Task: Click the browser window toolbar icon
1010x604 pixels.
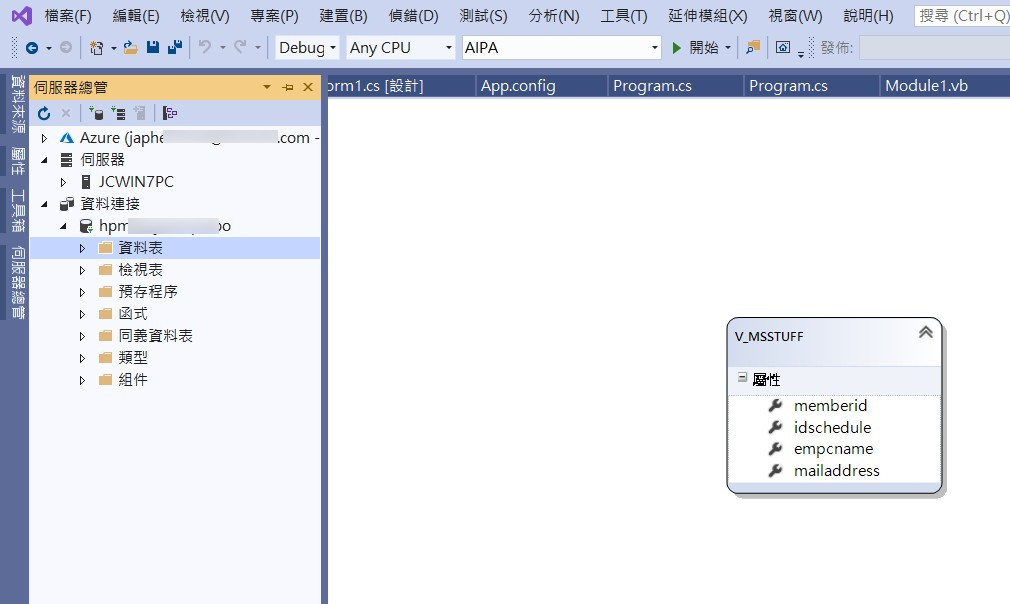Action: (x=783, y=47)
